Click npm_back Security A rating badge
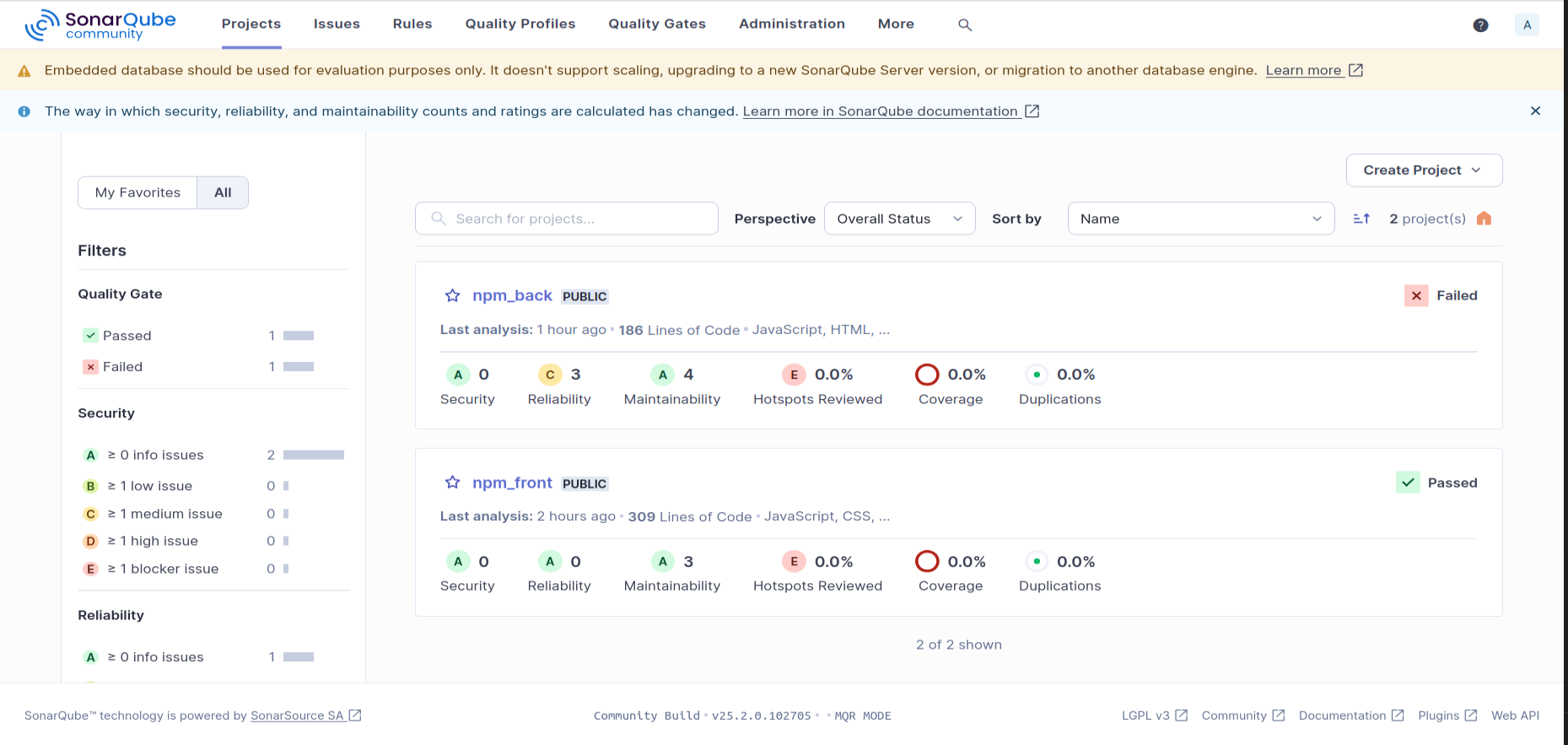 (458, 375)
